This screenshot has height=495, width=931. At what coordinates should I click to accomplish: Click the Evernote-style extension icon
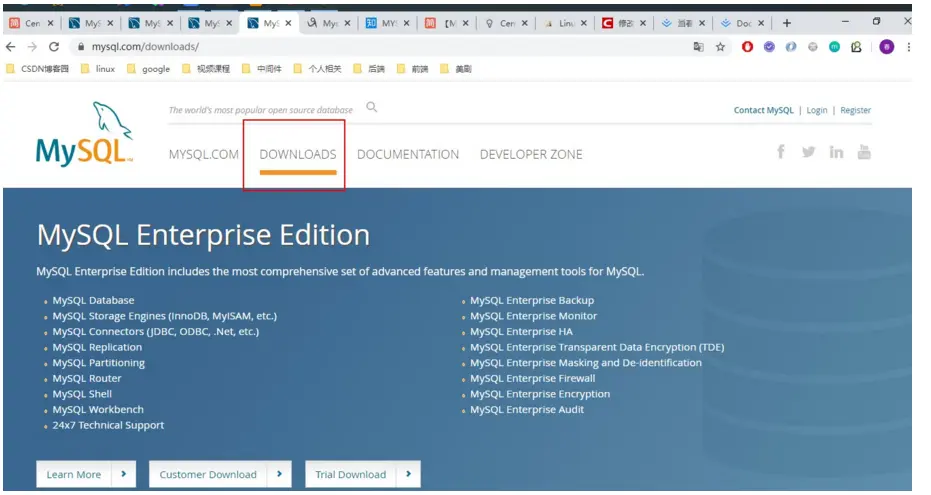coord(856,47)
